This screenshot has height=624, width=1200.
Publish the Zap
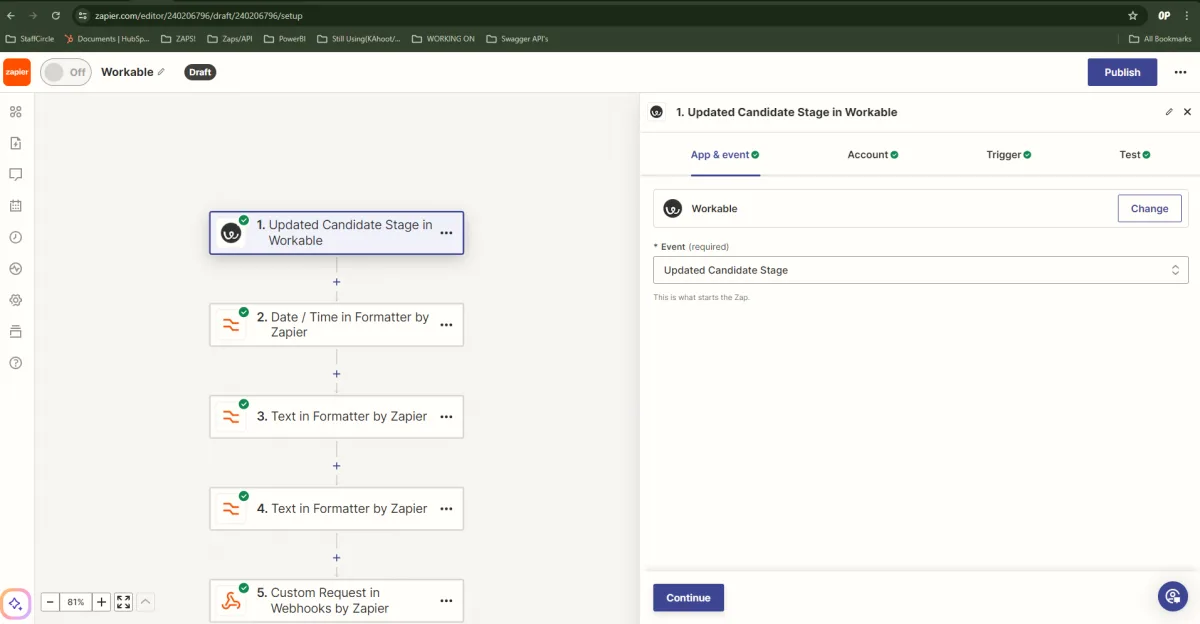1122,72
